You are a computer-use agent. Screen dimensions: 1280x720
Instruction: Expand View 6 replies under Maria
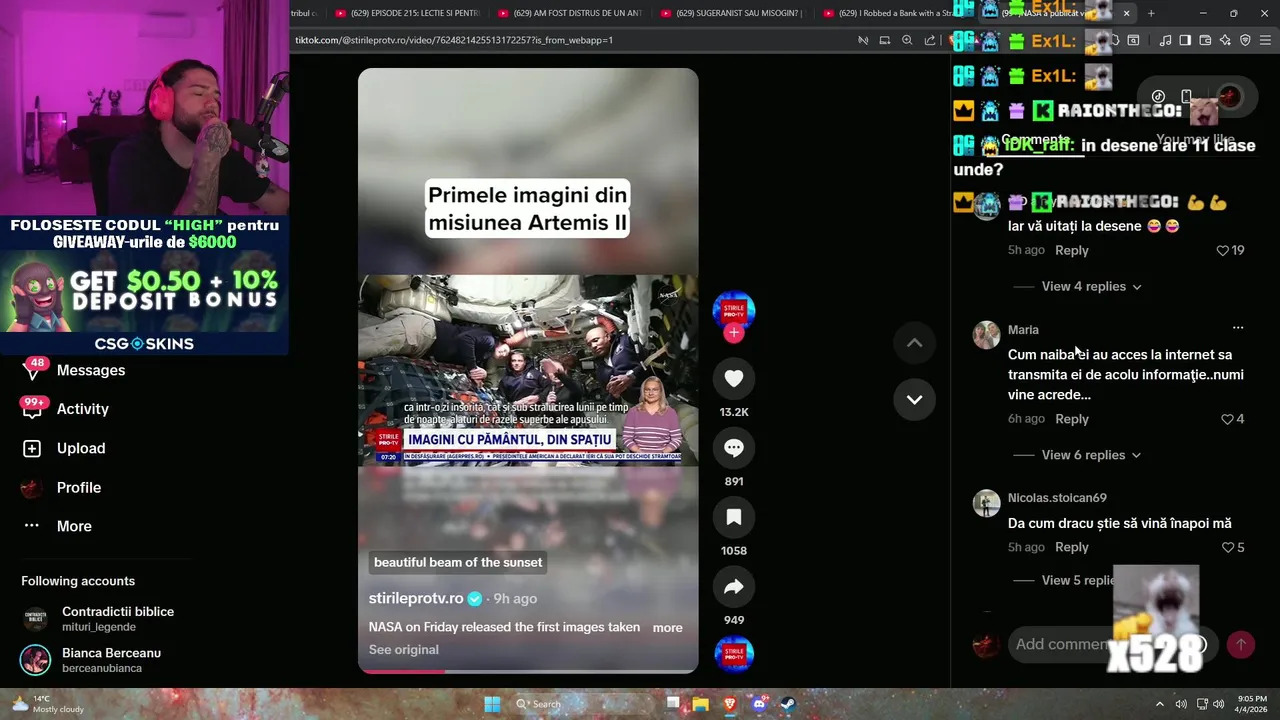click(x=1091, y=455)
